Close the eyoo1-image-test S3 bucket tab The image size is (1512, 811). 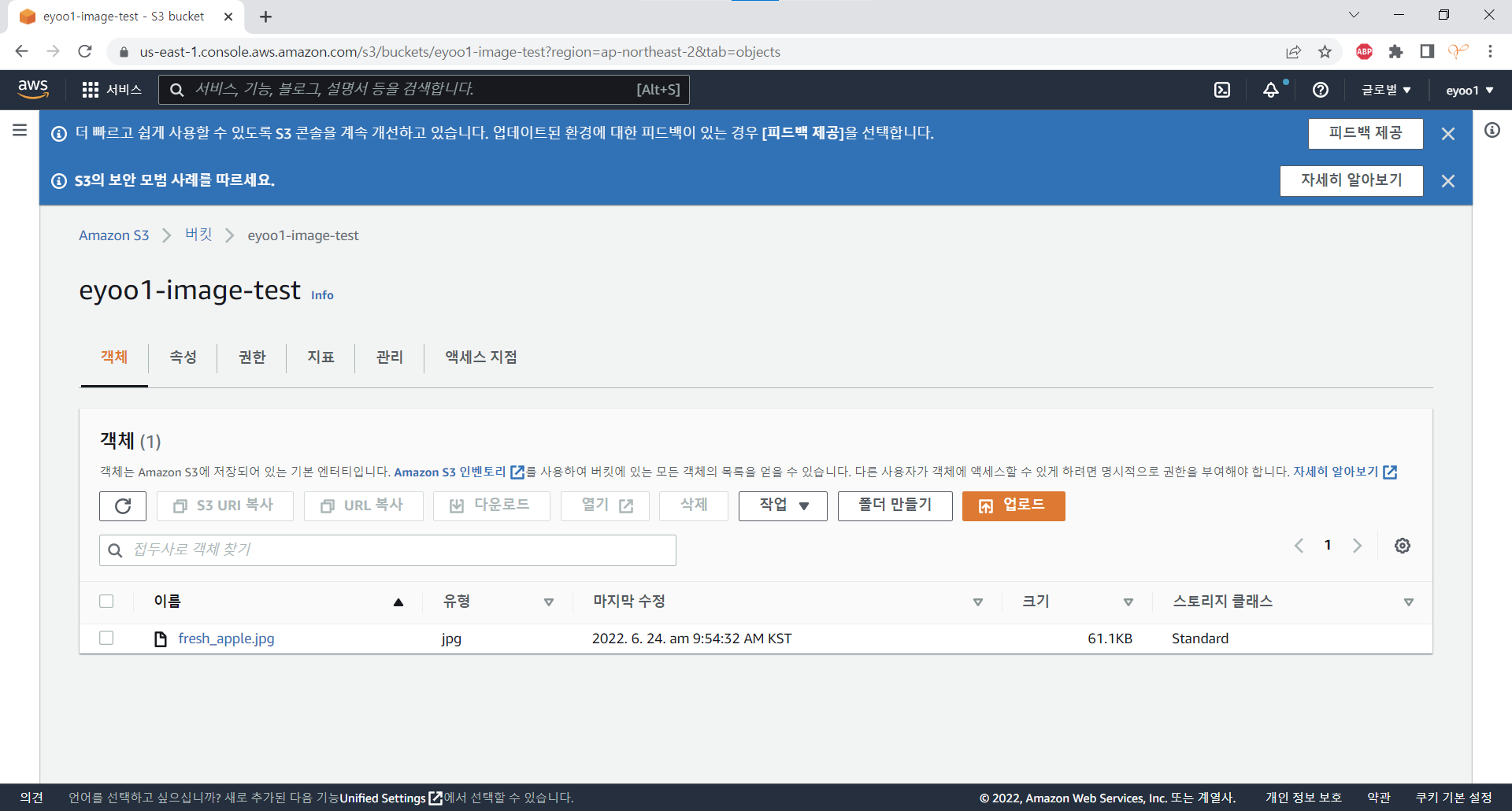coord(228,17)
